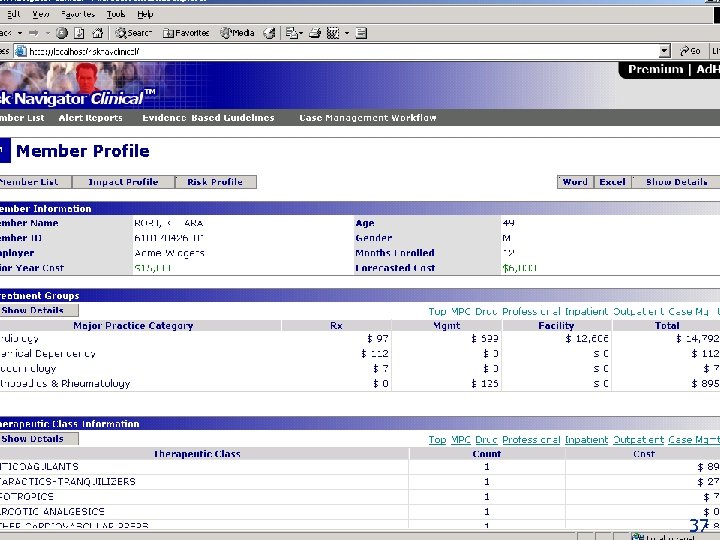Click the Count column header
720x540 pixels.
(x=487, y=454)
